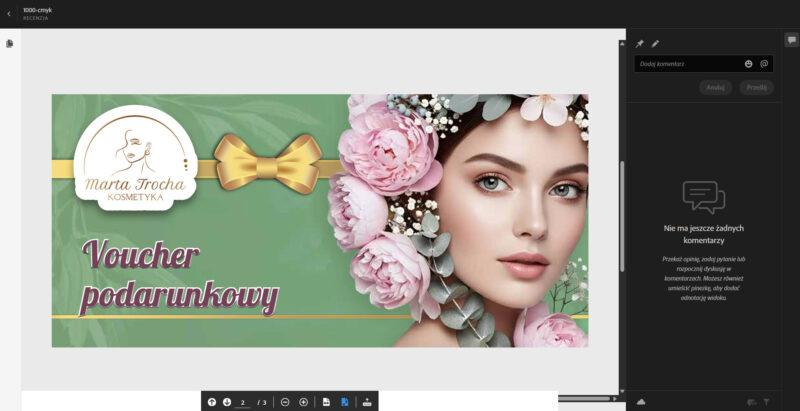The height and width of the screenshot is (411, 800).
Task: Zoom in with the plus button
Action: point(304,402)
